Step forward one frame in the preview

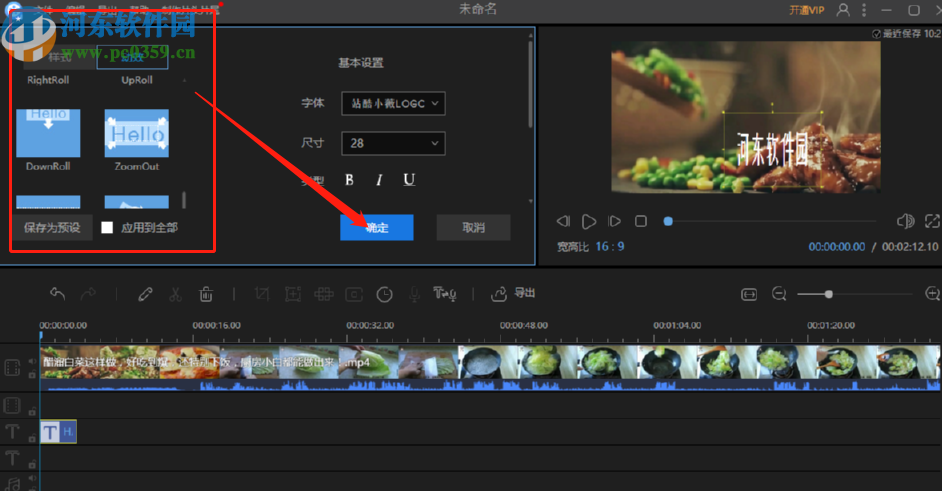tap(615, 221)
